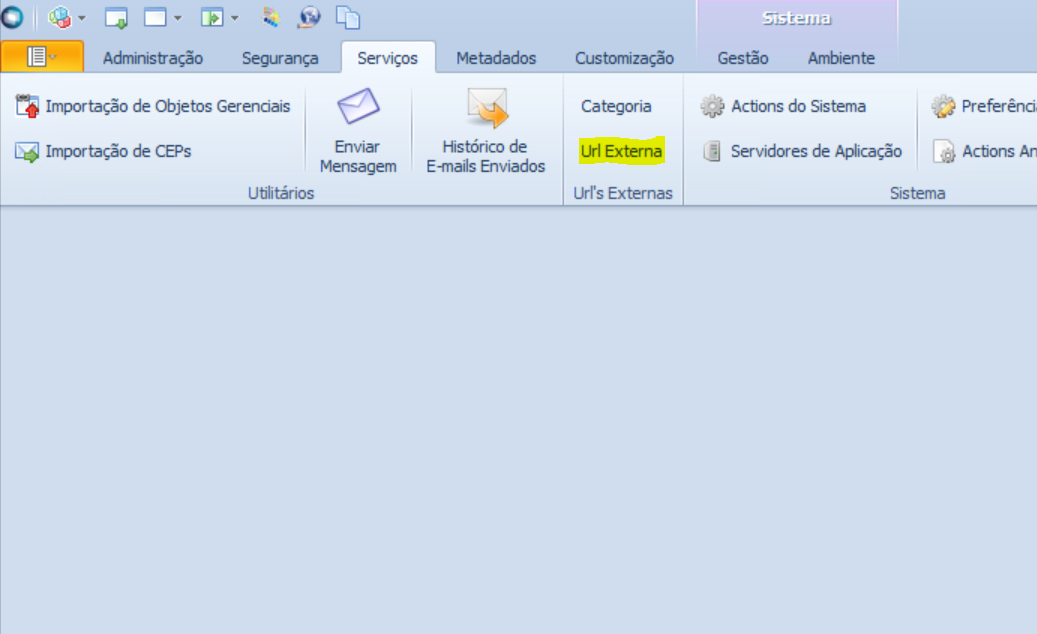Open Categoria in Url's Externas group
This screenshot has width=1037, height=634.
tap(616, 106)
